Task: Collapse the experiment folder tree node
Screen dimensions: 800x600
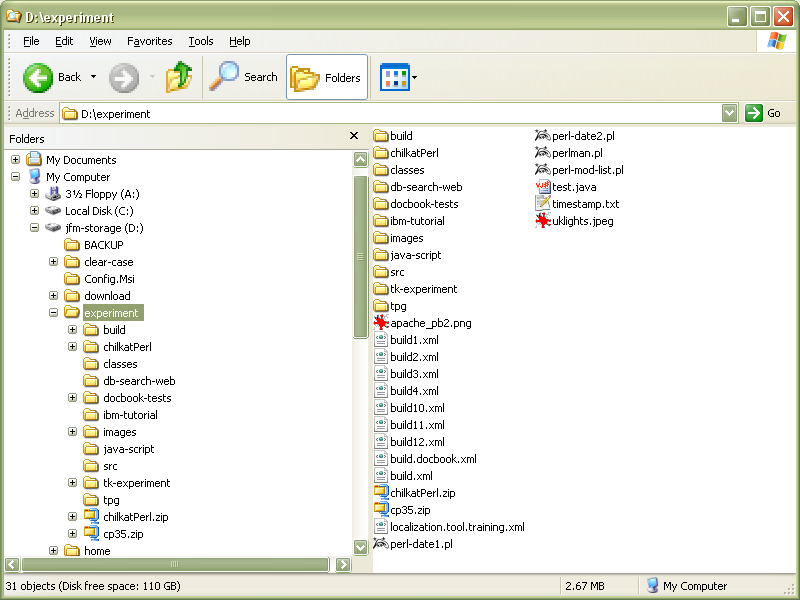Action: click(54, 313)
